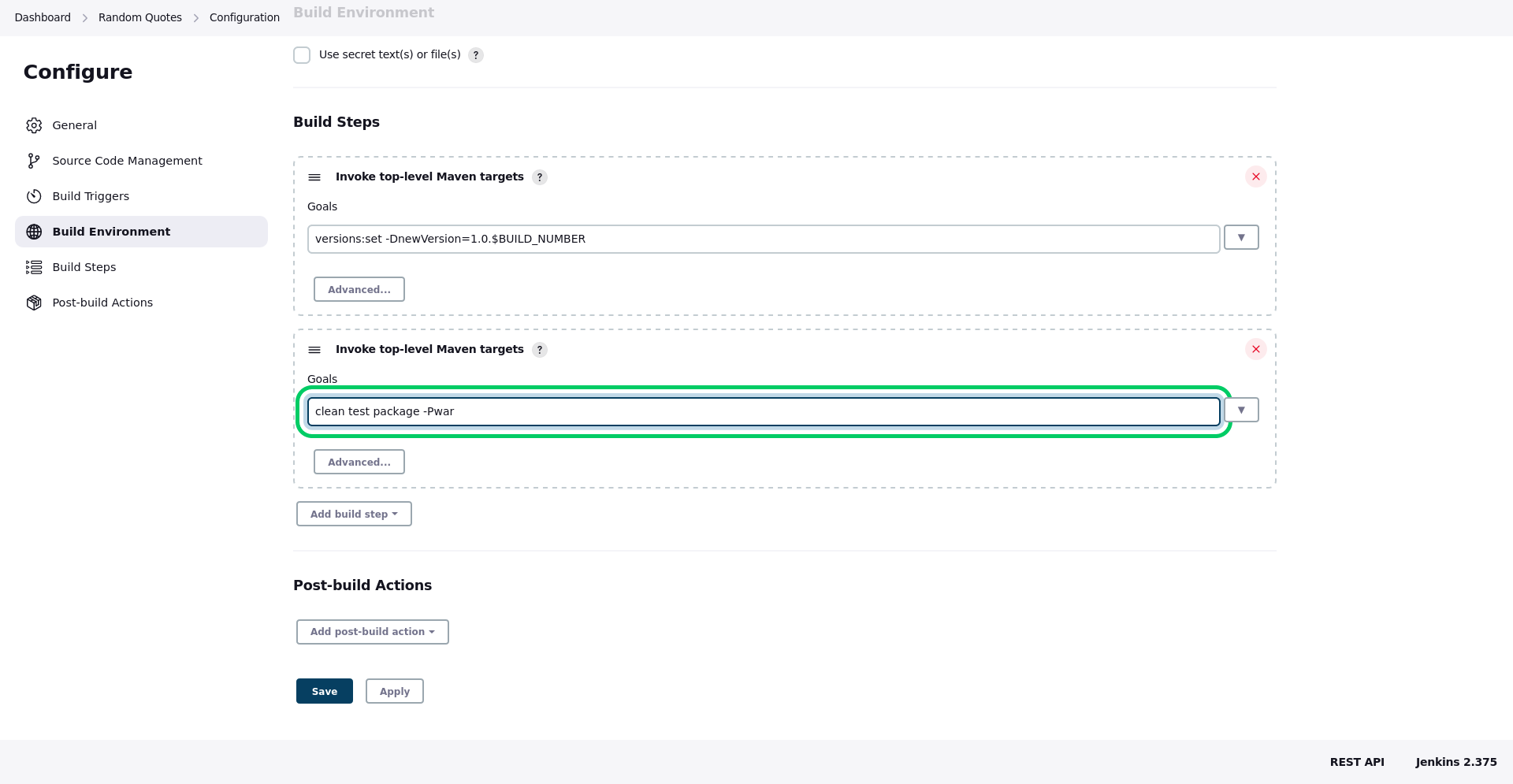Click the Build Steps section heading
This screenshot has height=784, width=1513.
click(336, 122)
